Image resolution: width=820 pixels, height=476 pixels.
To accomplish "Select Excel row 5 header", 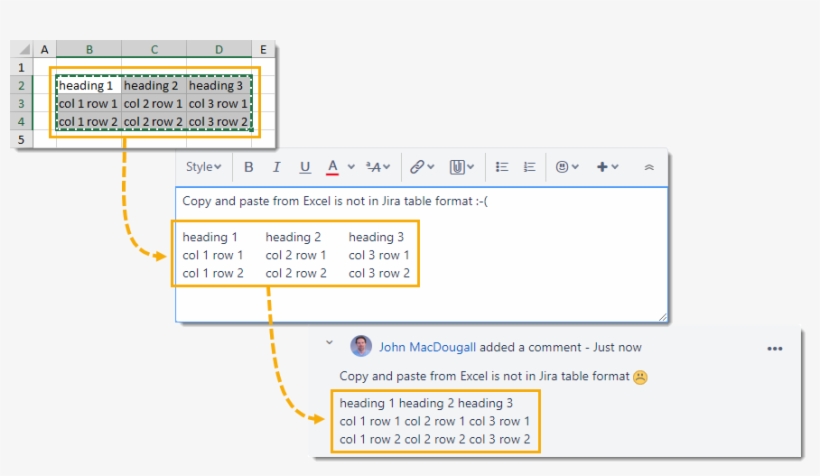I will (21, 140).
